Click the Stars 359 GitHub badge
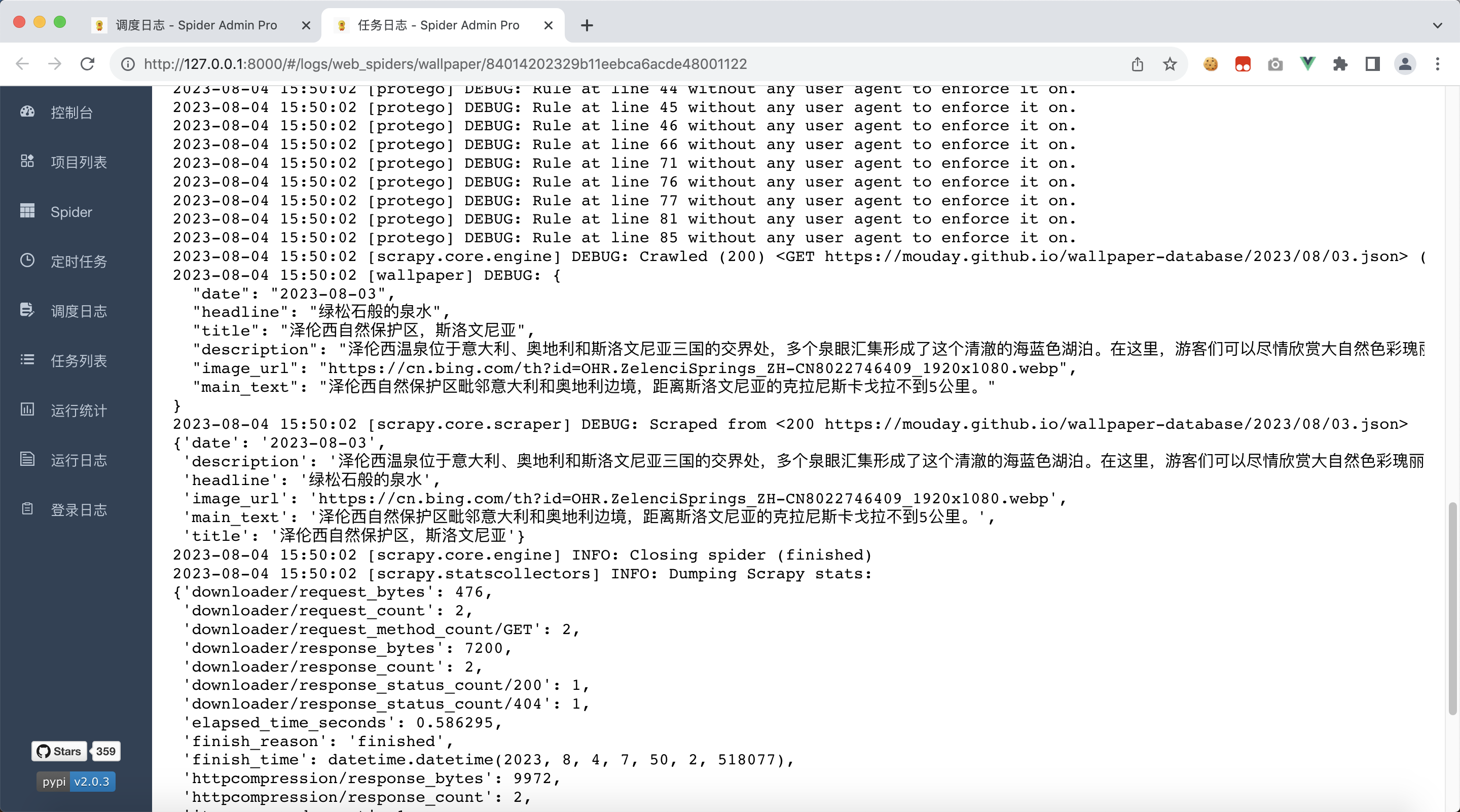The width and height of the screenshot is (1460, 812). coord(78,751)
